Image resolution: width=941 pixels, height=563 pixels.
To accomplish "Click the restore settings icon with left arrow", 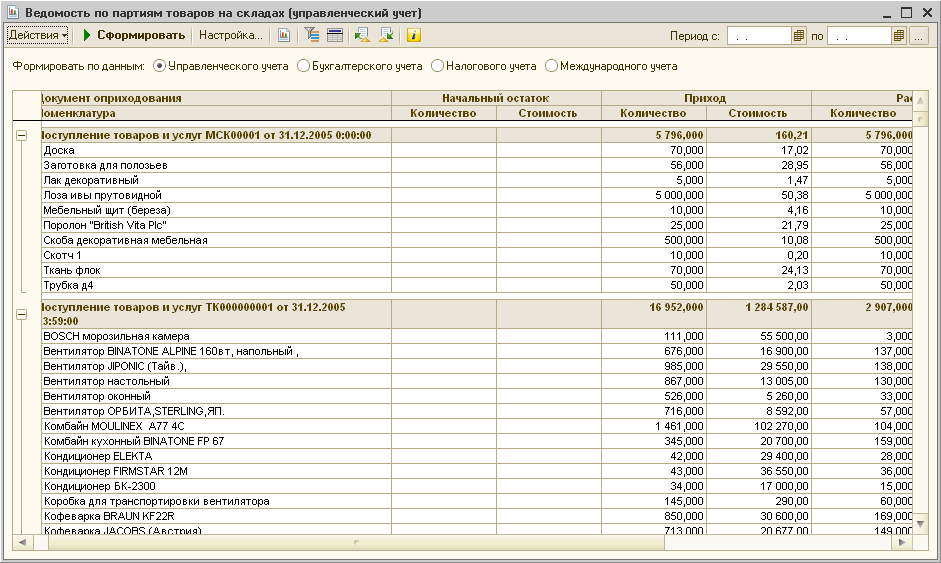I will [x=362, y=35].
